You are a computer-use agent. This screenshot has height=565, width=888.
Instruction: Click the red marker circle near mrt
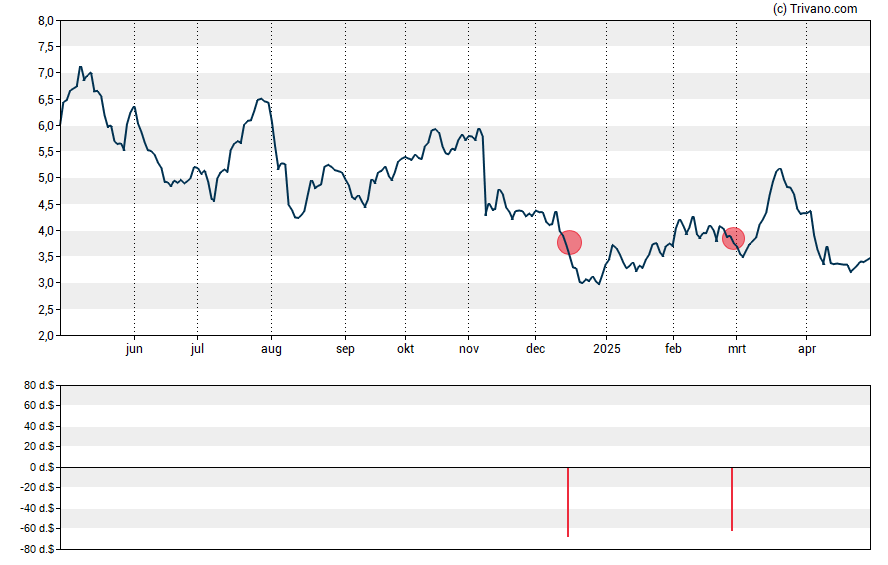(733, 238)
